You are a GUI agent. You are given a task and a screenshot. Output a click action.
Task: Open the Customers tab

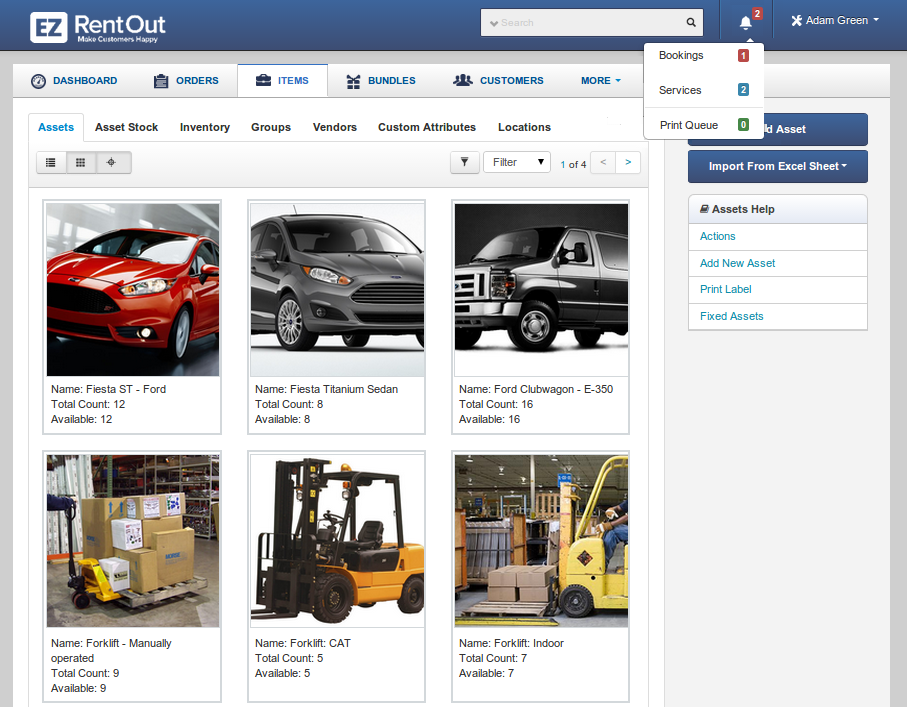[x=498, y=80]
